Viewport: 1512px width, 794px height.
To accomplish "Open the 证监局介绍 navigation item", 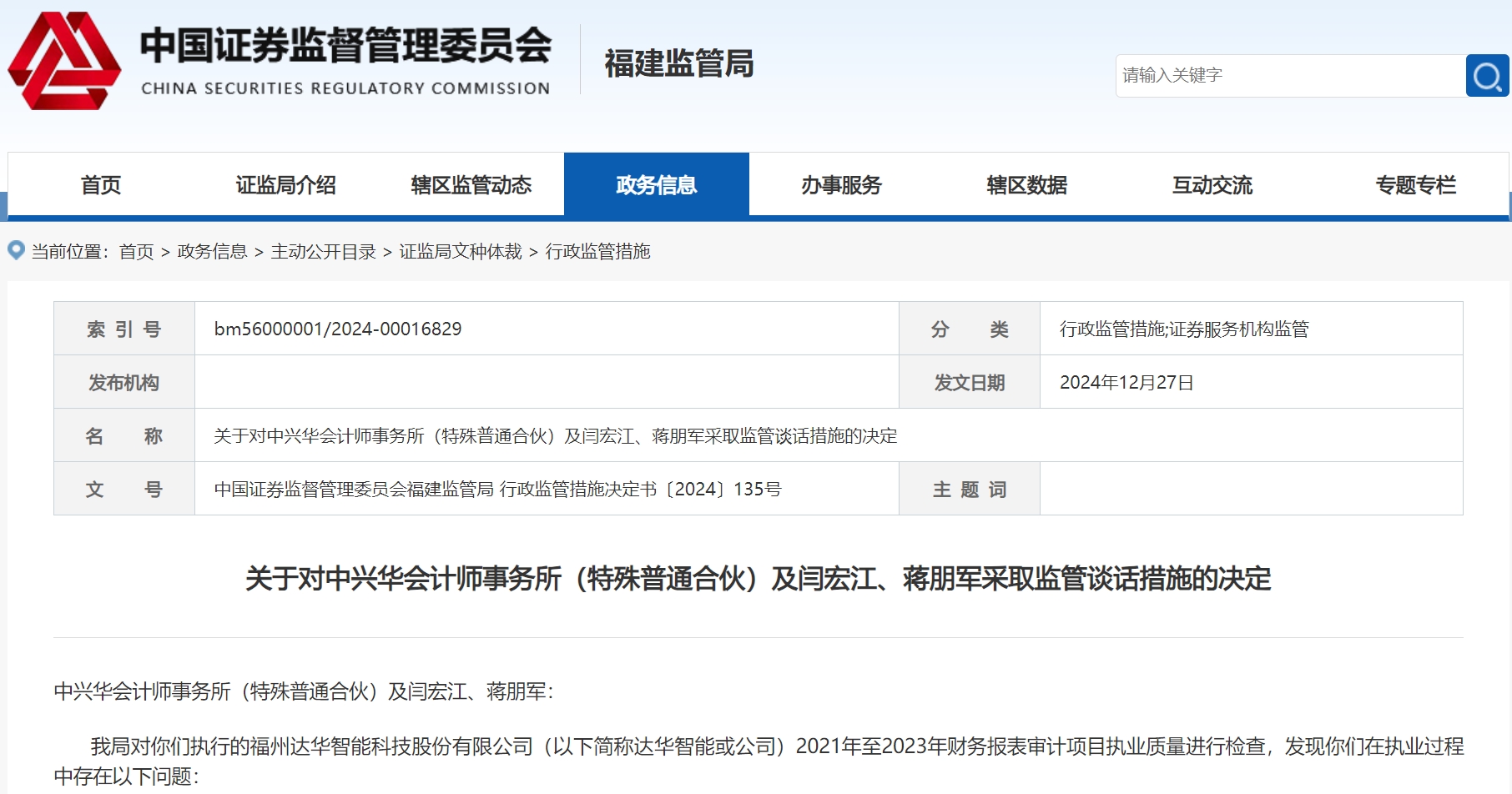I will pos(286,185).
